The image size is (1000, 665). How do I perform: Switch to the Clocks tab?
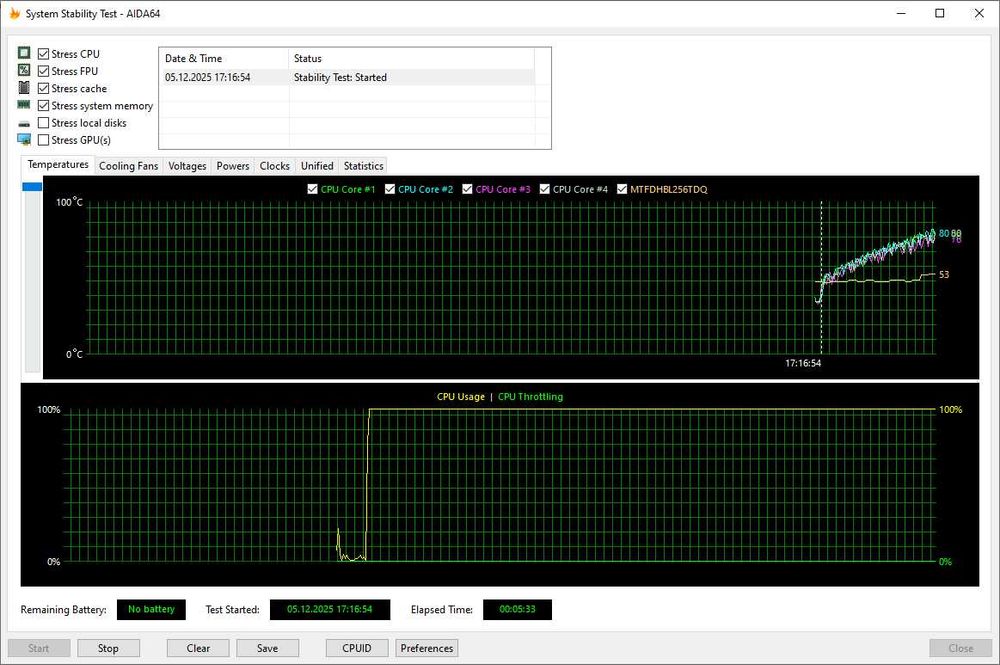pos(274,166)
